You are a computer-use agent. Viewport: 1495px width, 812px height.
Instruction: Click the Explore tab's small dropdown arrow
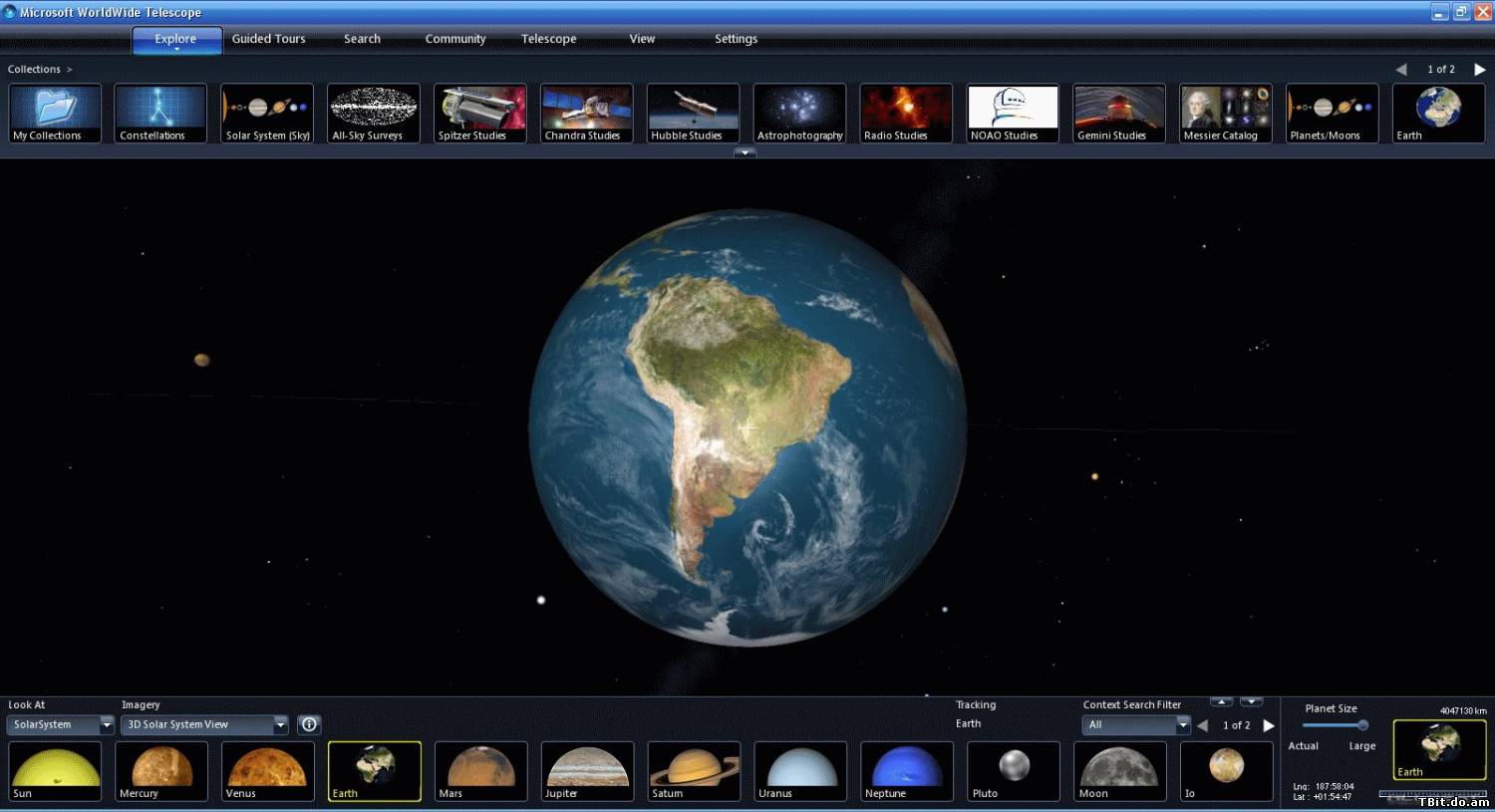click(x=176, y=49)
